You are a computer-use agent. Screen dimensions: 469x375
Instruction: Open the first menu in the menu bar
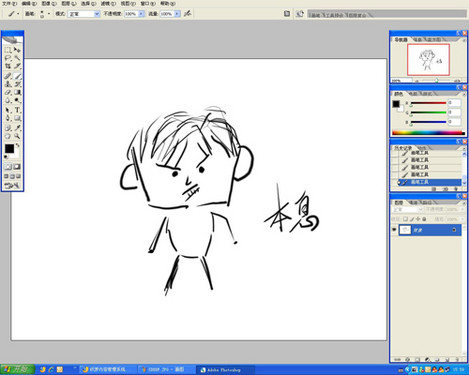tap(9, 3)
